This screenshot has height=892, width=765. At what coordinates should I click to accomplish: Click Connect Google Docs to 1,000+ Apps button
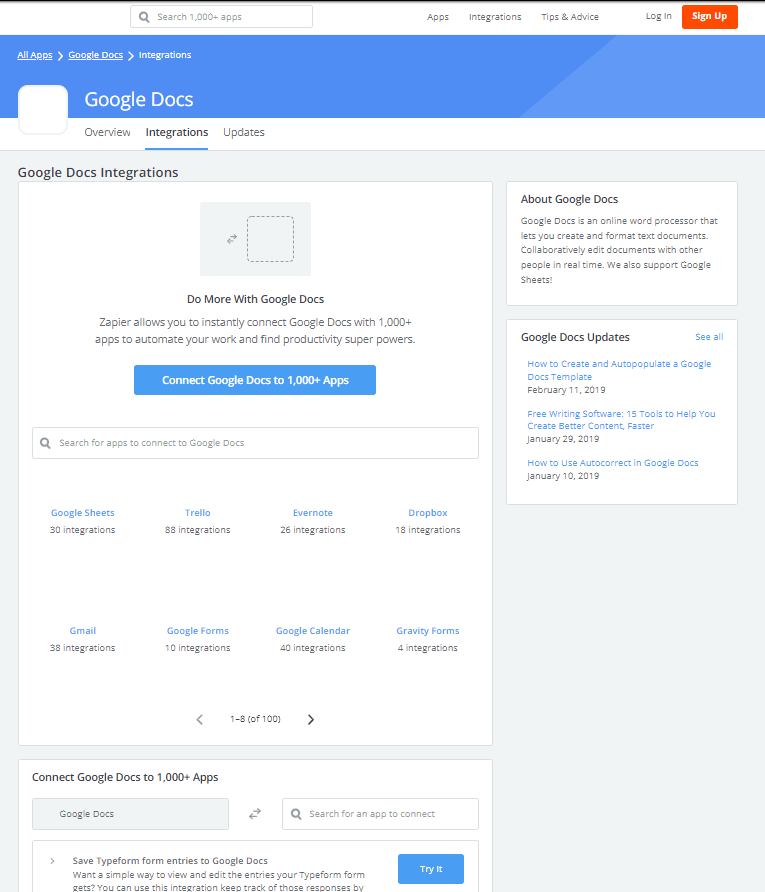[x=255, y=380]
